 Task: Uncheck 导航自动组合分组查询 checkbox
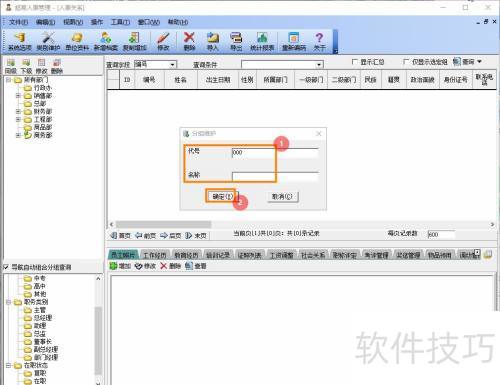[6, 267]
